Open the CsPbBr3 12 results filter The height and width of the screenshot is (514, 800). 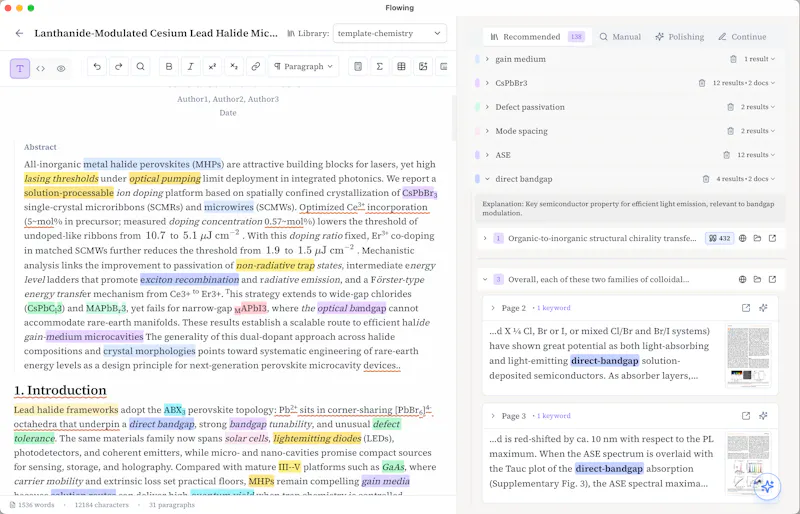click(743, 83)
